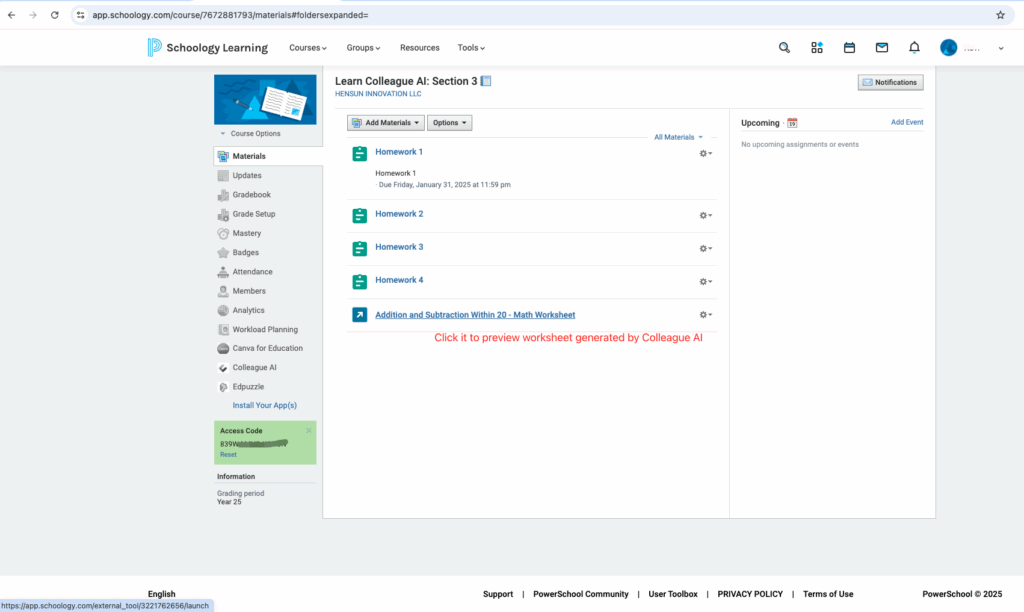Viewport: 1024px width, 612px height.
Task: Expand the Courses dropdown menu
Action: 308,48
